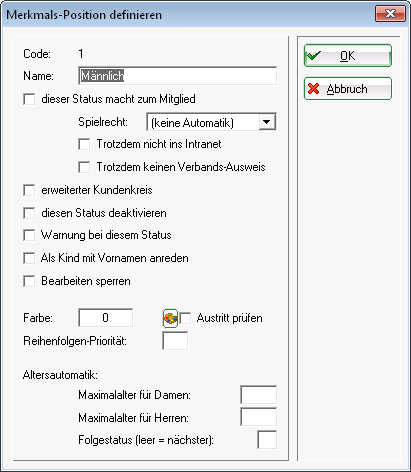Enable 'dieser Status macht zum Mitglied' checkbox
The height and width of the screenshot is (472, 411).
(29, 99)
